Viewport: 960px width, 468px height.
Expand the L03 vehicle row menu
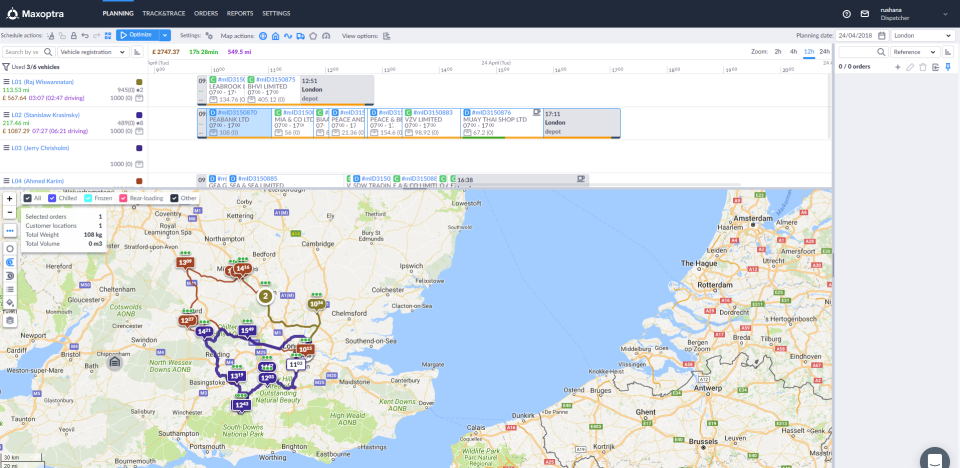coord(7,148)
